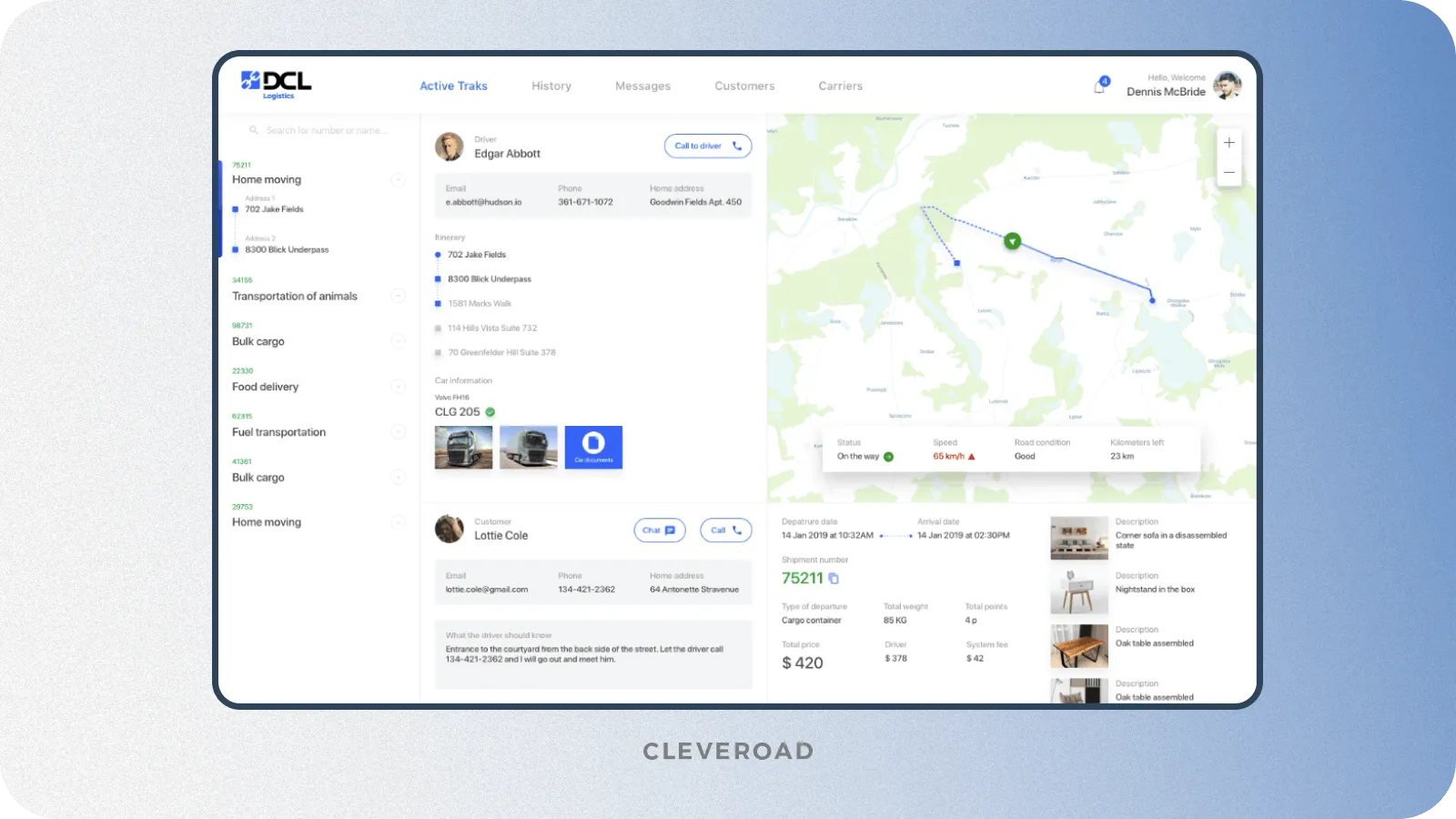Click 8300 Blick Underpass in sidebar addresses
This screenshot has width=1456, height=819.
pos(287,249)
